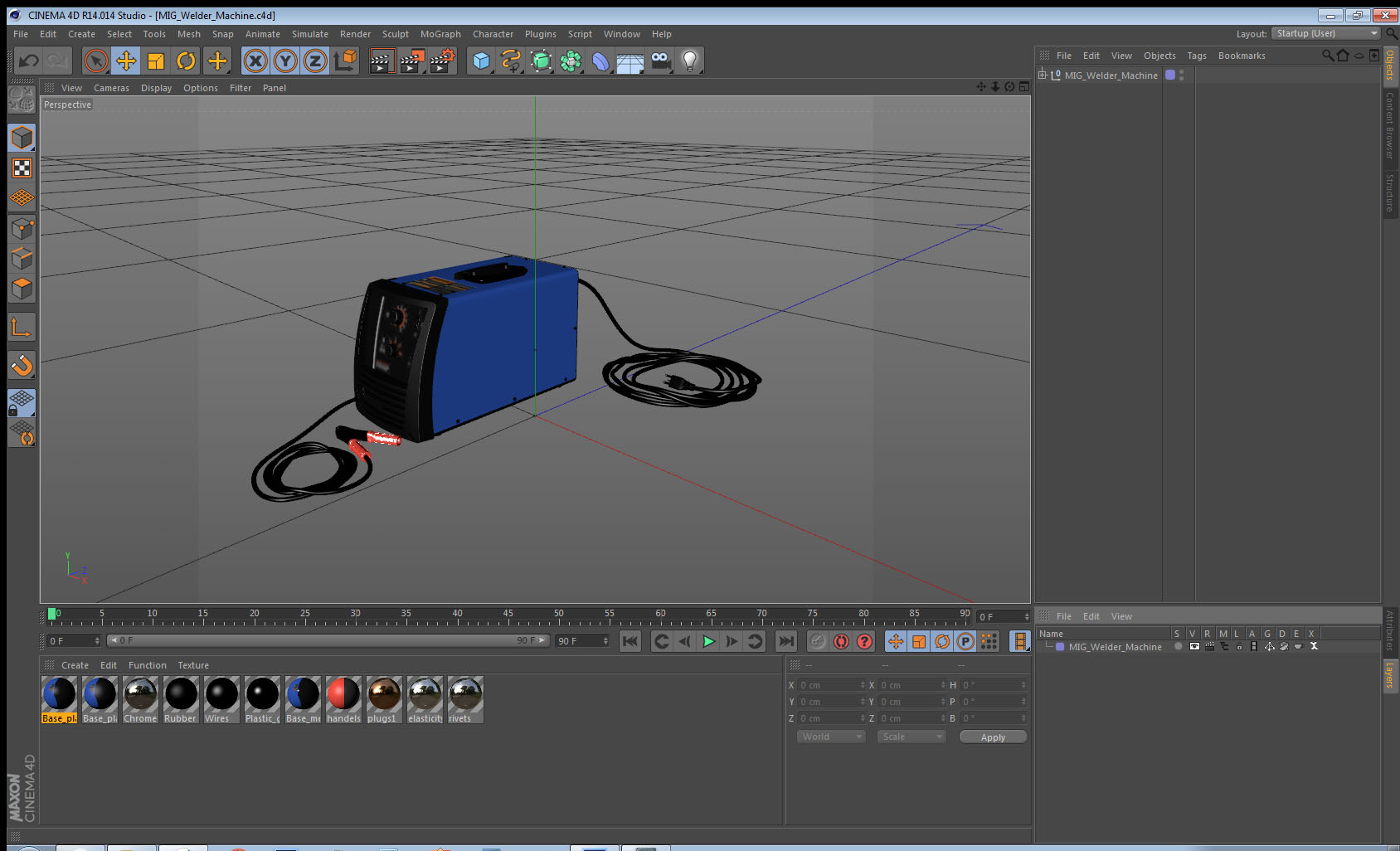
Task: Open the spline pen tool icon
Action: pos(511,61)
